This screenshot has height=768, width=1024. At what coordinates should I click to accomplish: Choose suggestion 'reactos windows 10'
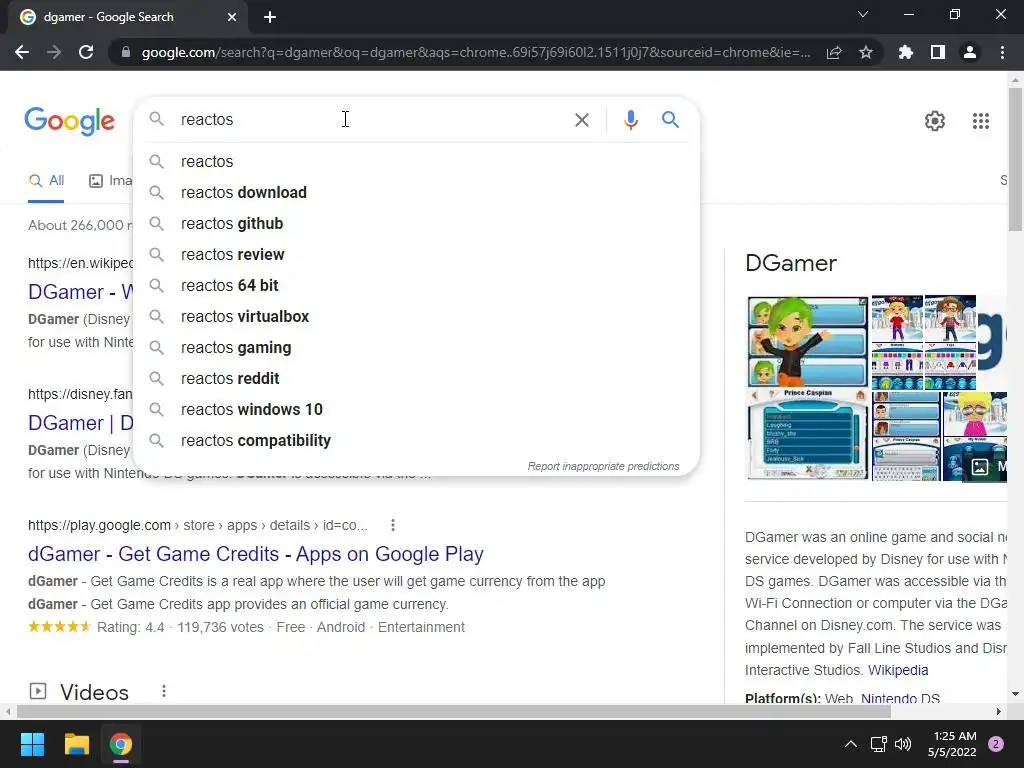[x=417, y=409]
